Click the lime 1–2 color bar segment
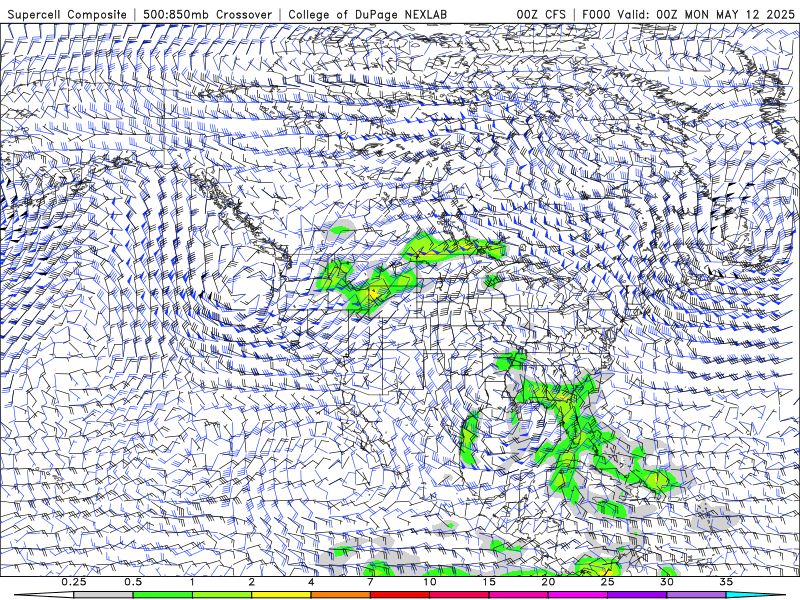The height and width of the screenshot is (600, 800). pos(222,595)
